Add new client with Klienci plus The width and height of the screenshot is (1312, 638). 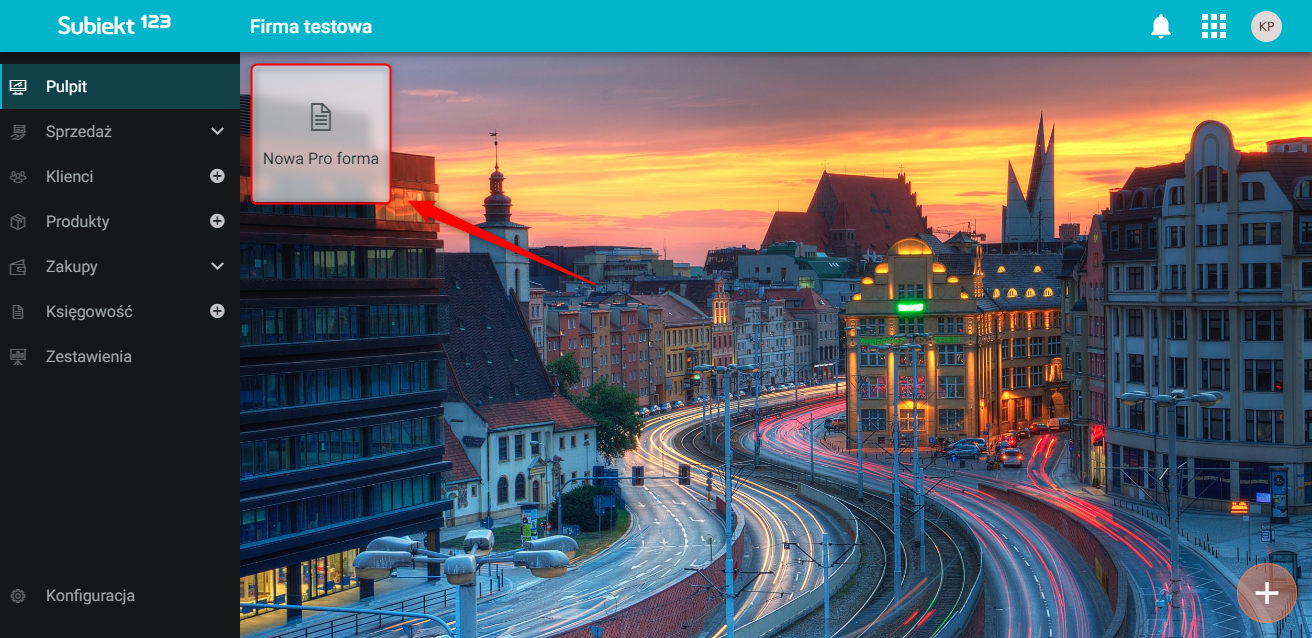[217, 177]
